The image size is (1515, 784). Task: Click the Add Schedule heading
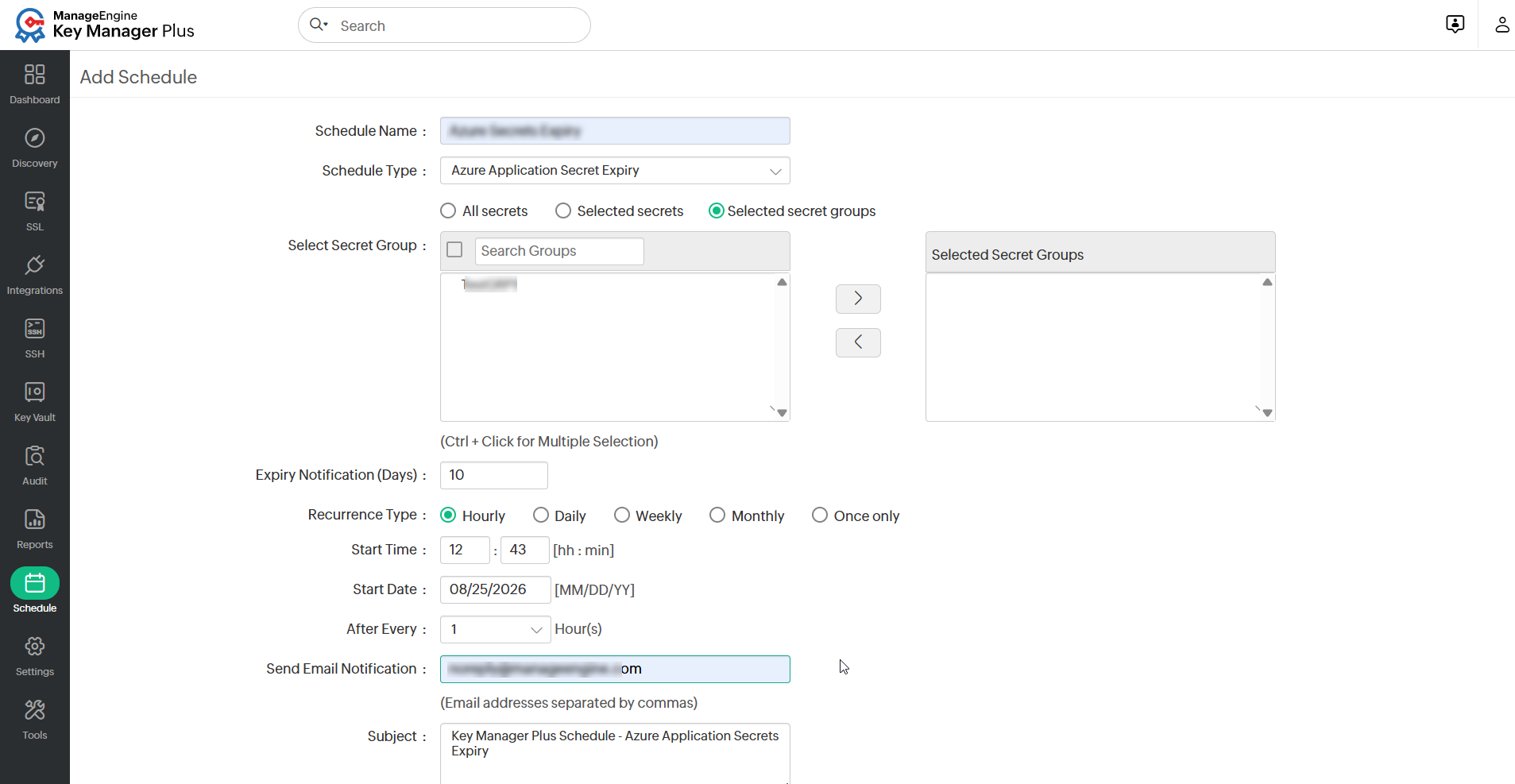(x=138, y=77)
